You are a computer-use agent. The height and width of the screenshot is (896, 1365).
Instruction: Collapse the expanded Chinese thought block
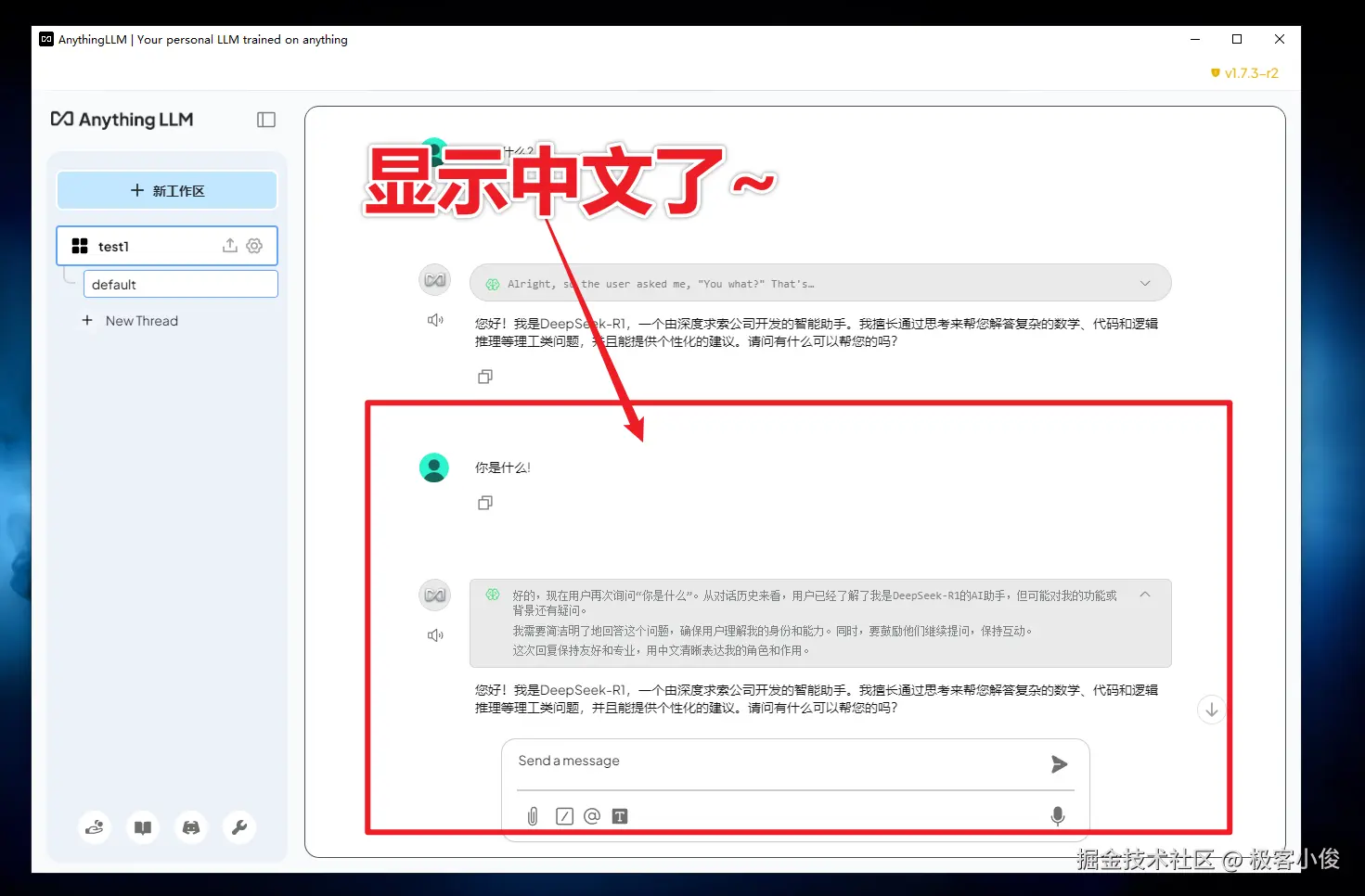pos(1145,595)
